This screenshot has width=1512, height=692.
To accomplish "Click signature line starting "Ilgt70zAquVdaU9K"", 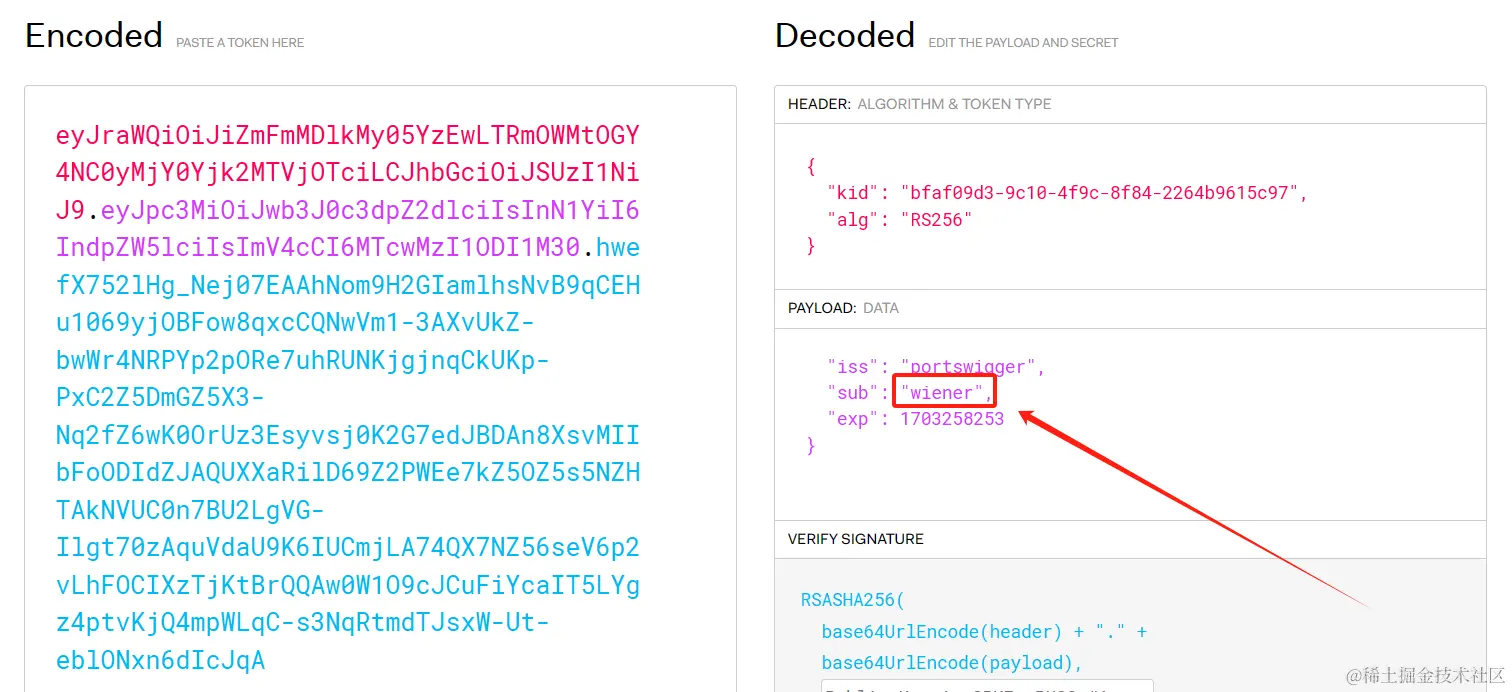I will click(x=348, y=548).
